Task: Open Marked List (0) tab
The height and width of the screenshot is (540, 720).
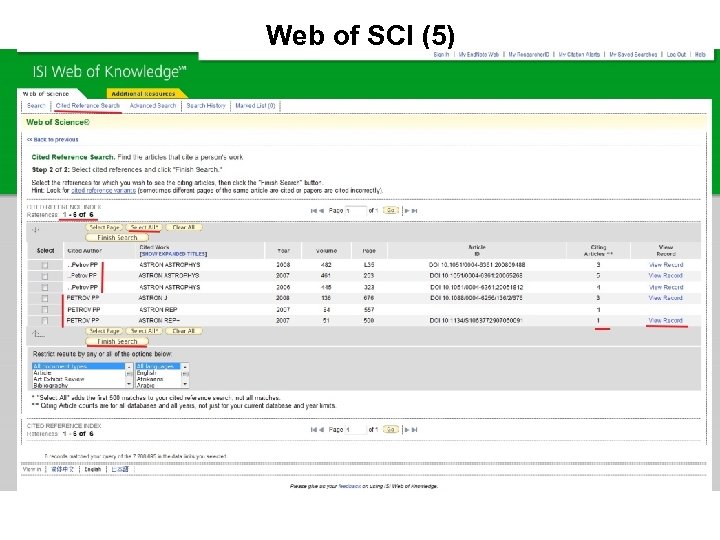Action: click(x=255, y=106)
